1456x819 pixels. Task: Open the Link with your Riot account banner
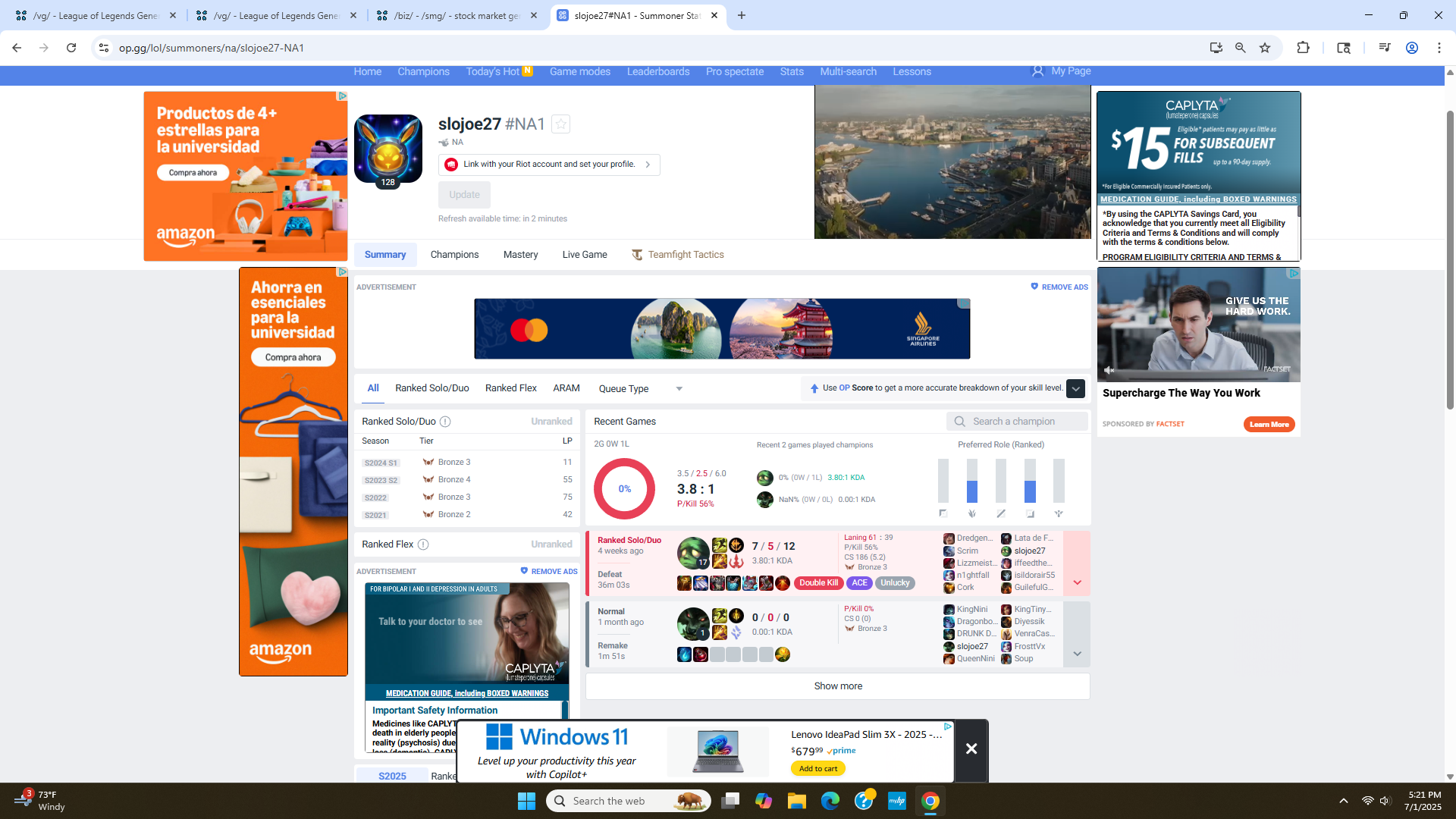pyautogui.click(x=549, y=165)
